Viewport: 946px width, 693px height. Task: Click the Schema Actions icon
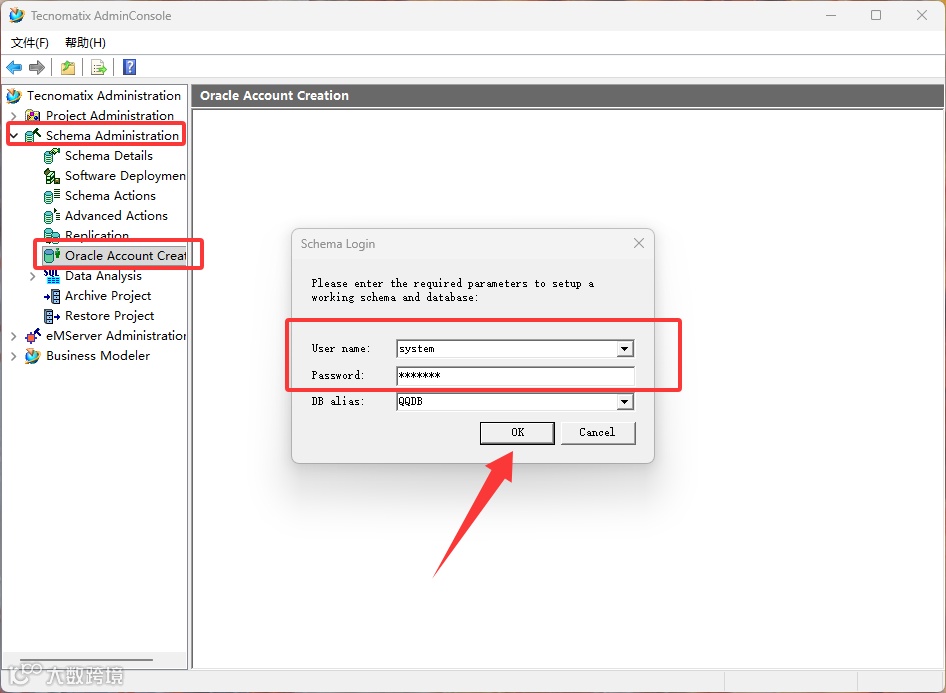point(52,196)
